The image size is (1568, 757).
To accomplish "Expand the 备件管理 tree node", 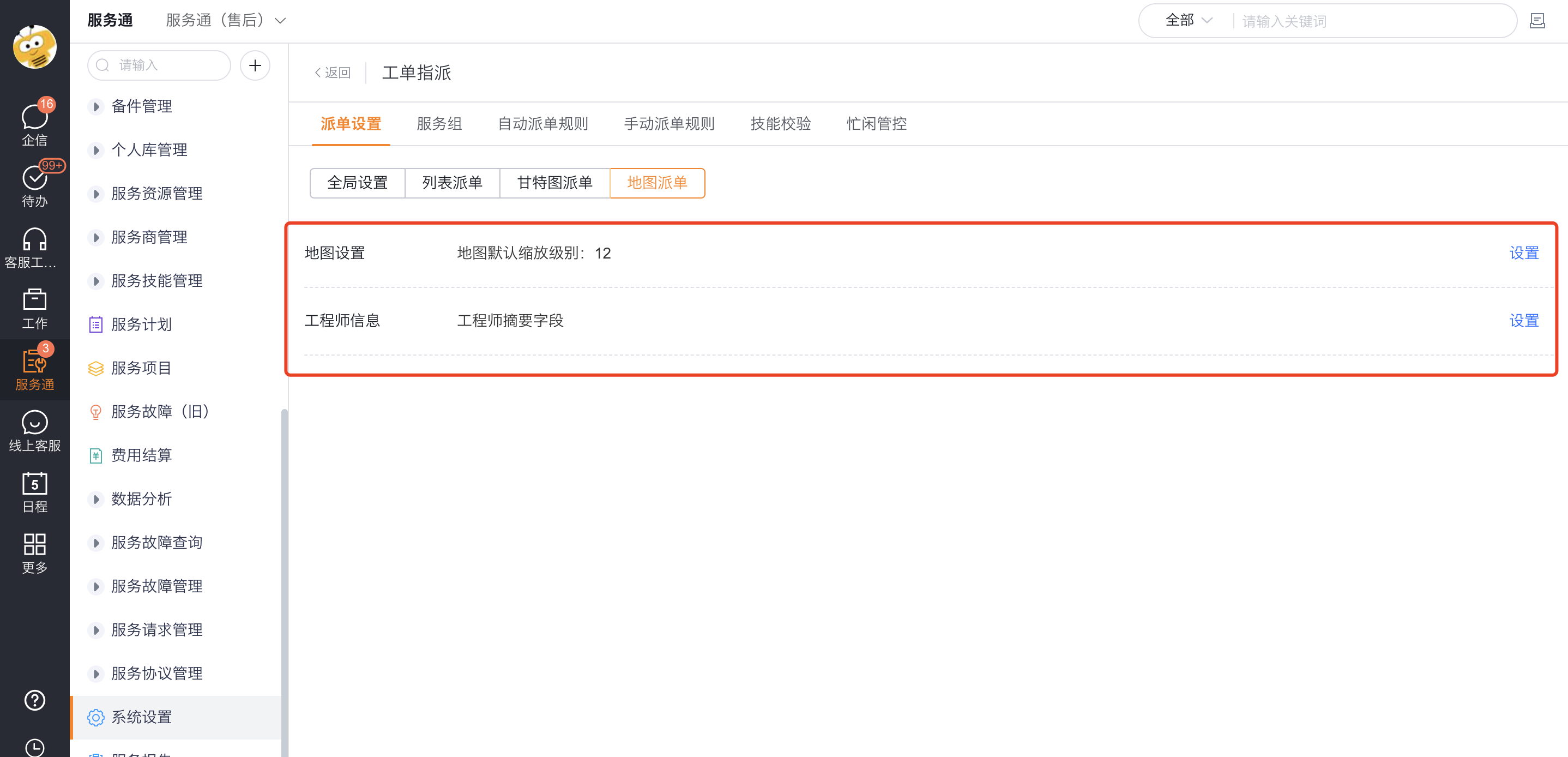I will coord(95,106).
